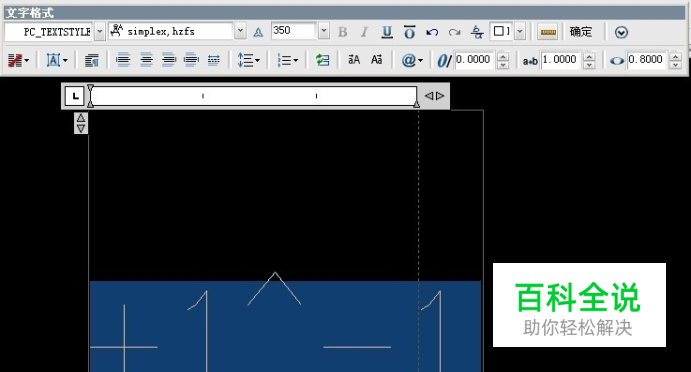
Task: Open the @ Symbol menu
Action: click(x=412, y=60)
